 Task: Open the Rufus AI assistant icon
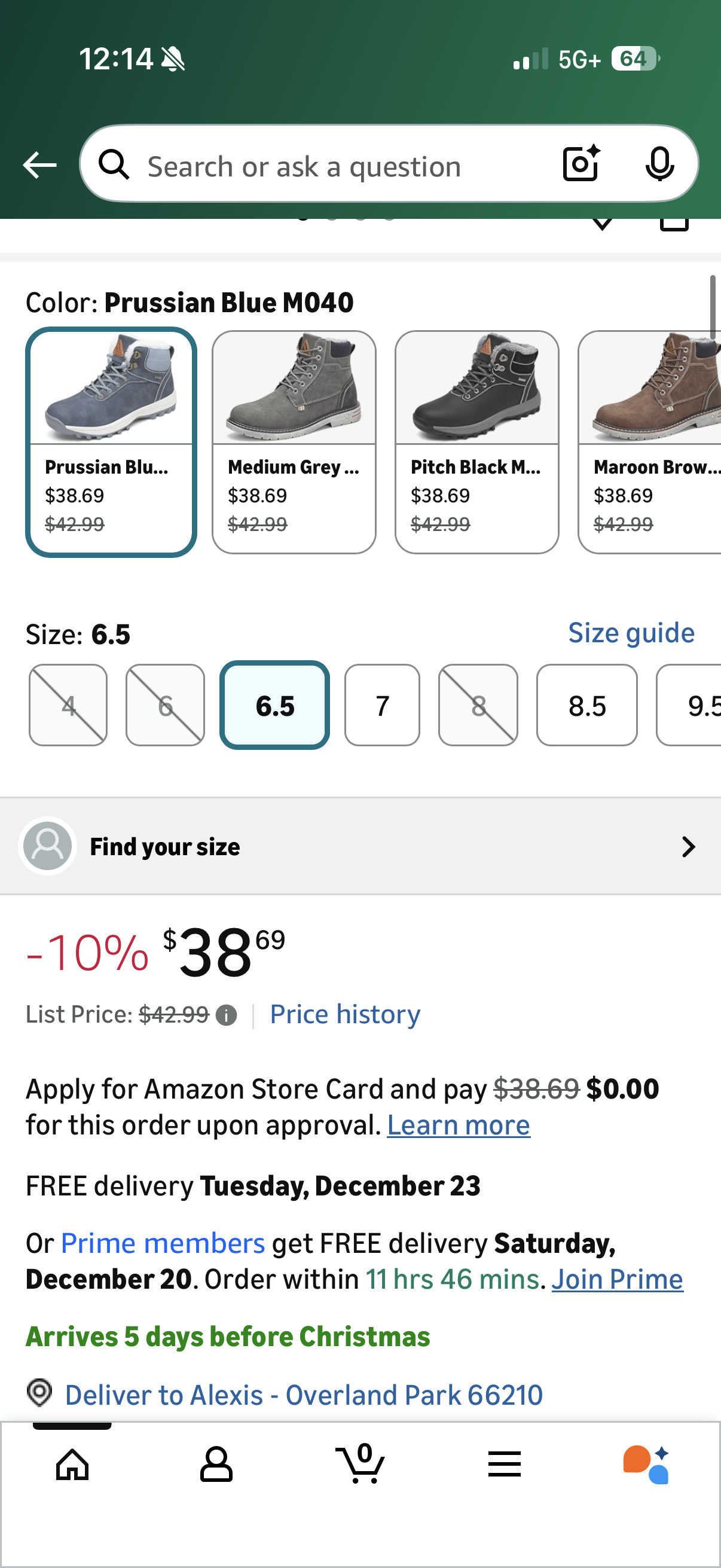coord(646,1463)
